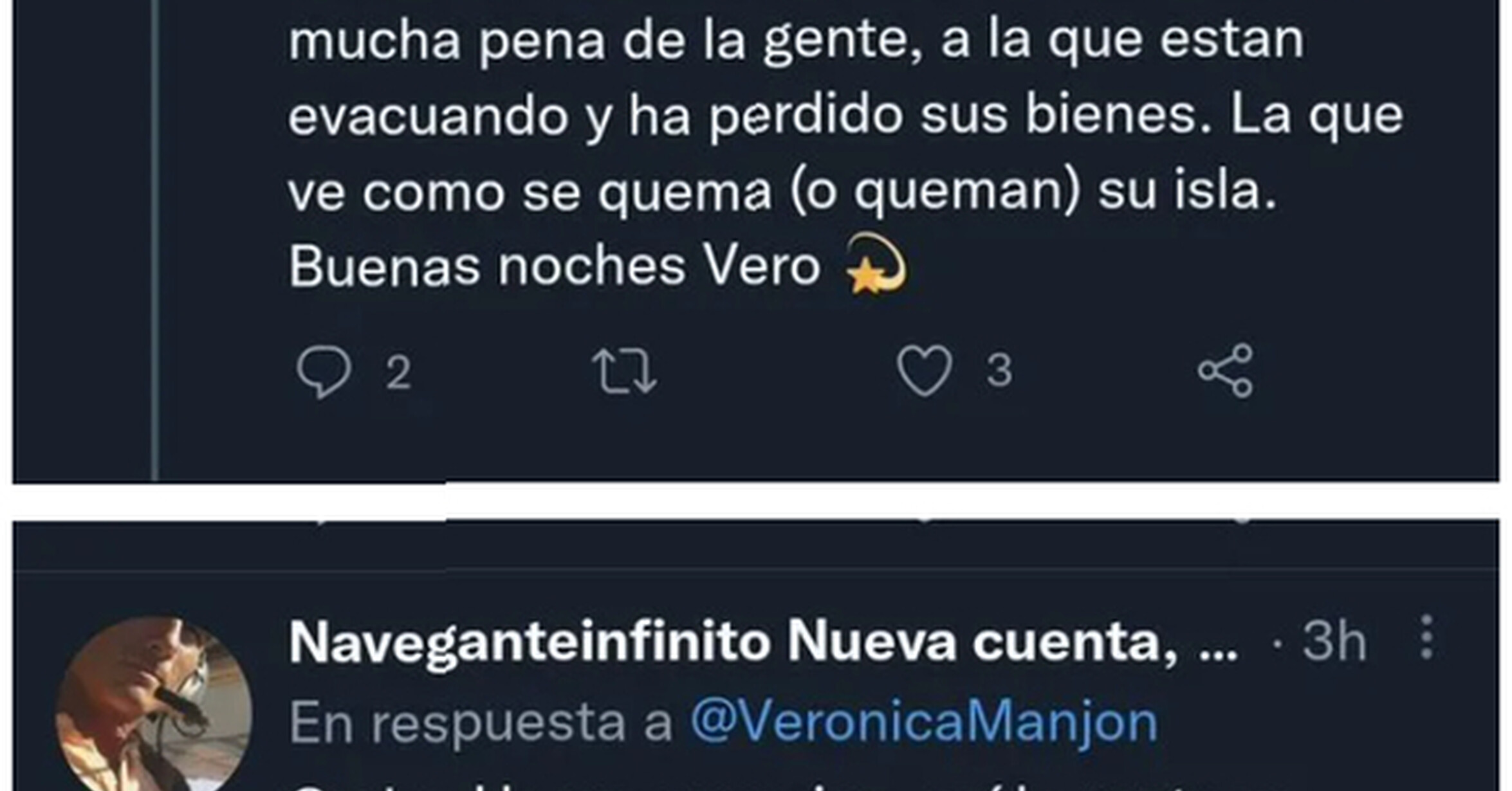Click the reply count number 2

pyautogui.click(x=398, y=372)
